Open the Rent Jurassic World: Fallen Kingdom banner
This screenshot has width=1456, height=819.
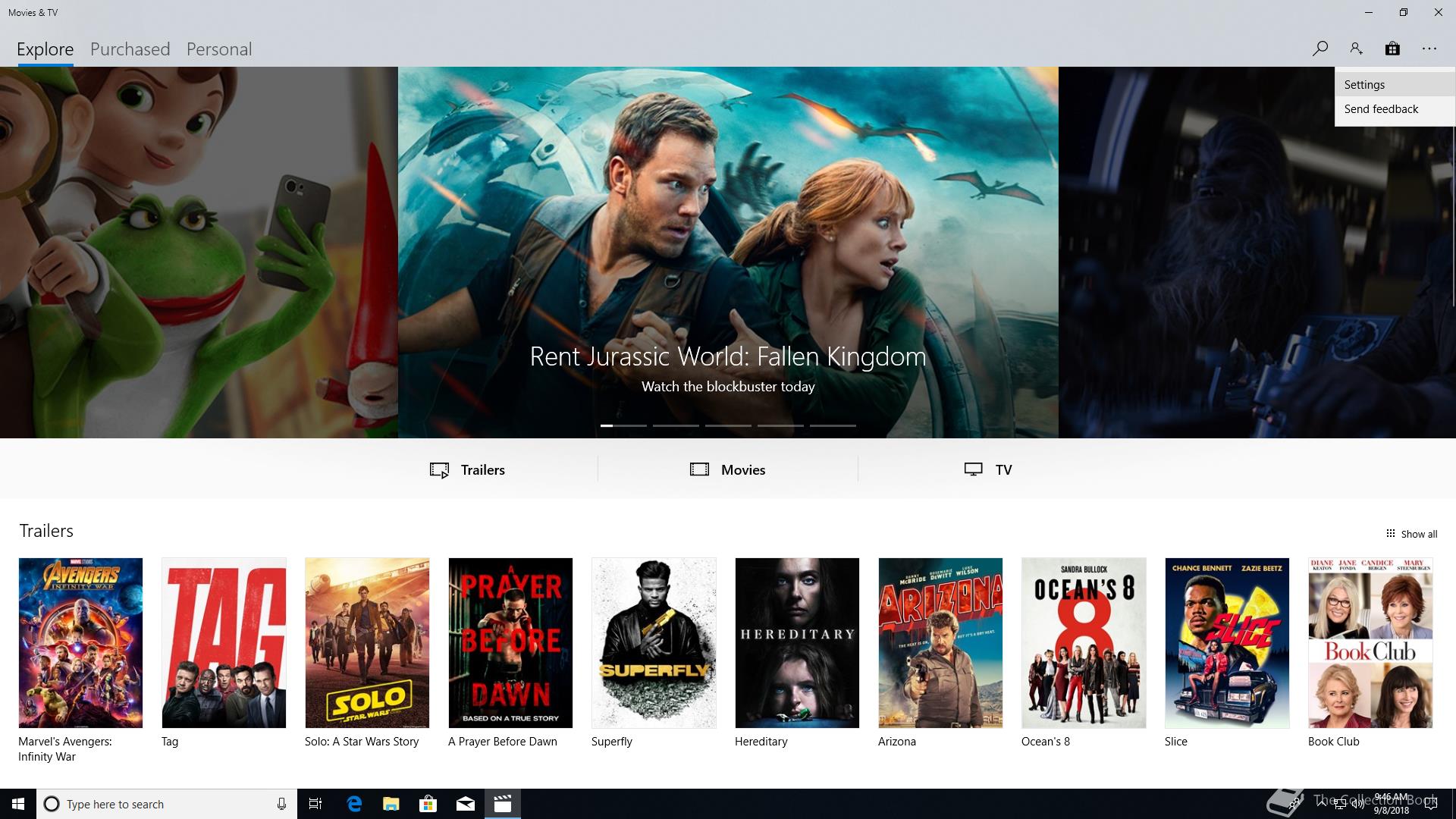728,253
